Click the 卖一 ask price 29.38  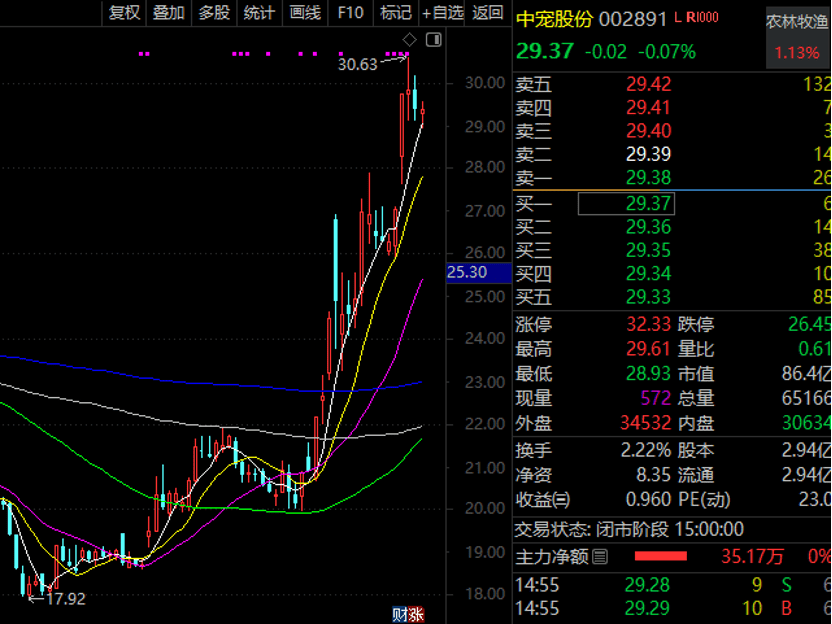[650, 177]
